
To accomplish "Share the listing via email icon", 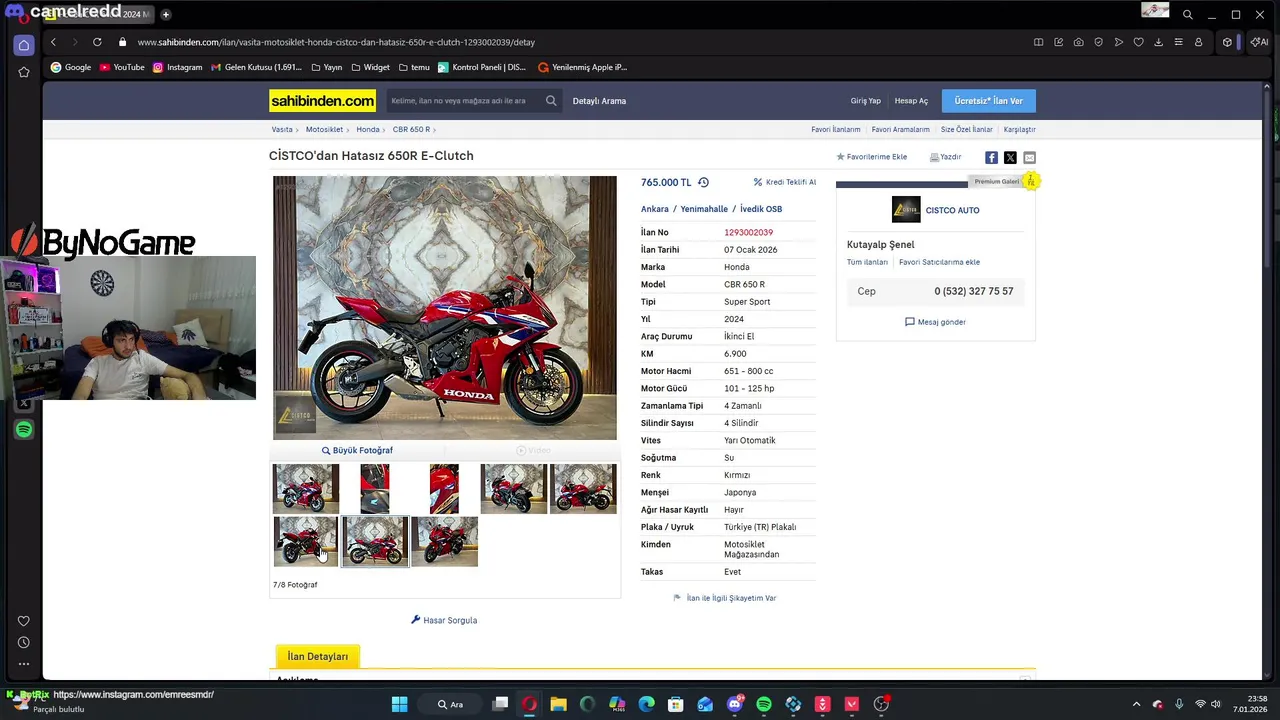I will point(1029,157).
